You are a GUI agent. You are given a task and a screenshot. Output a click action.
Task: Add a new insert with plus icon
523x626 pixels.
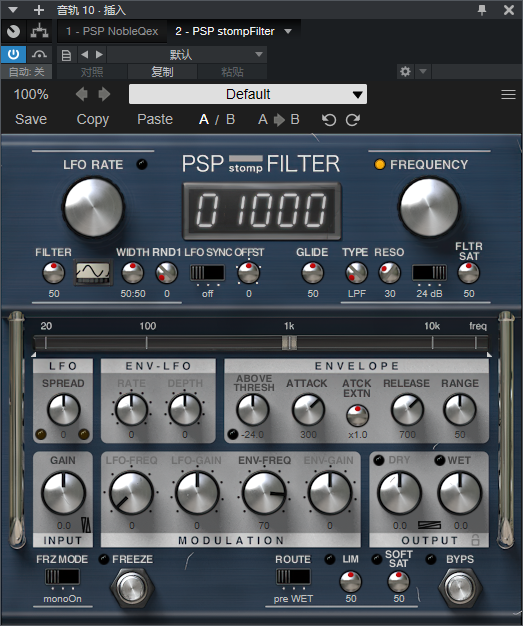click(x=39, y=10)
